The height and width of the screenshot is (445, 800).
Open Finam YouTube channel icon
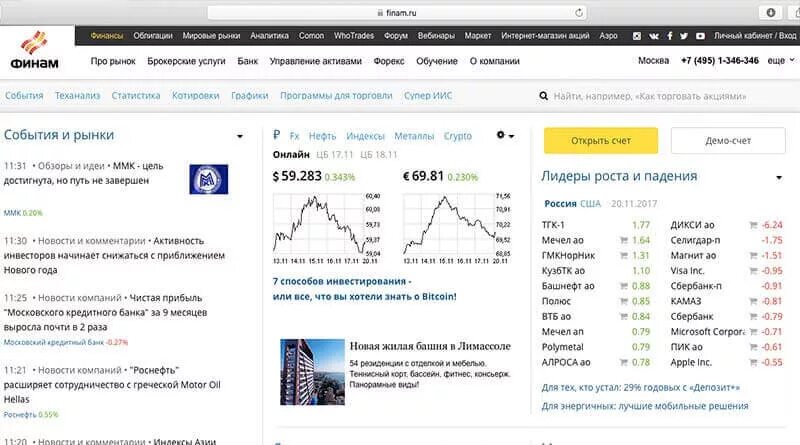pyautogui.click(x=700, y=36)
